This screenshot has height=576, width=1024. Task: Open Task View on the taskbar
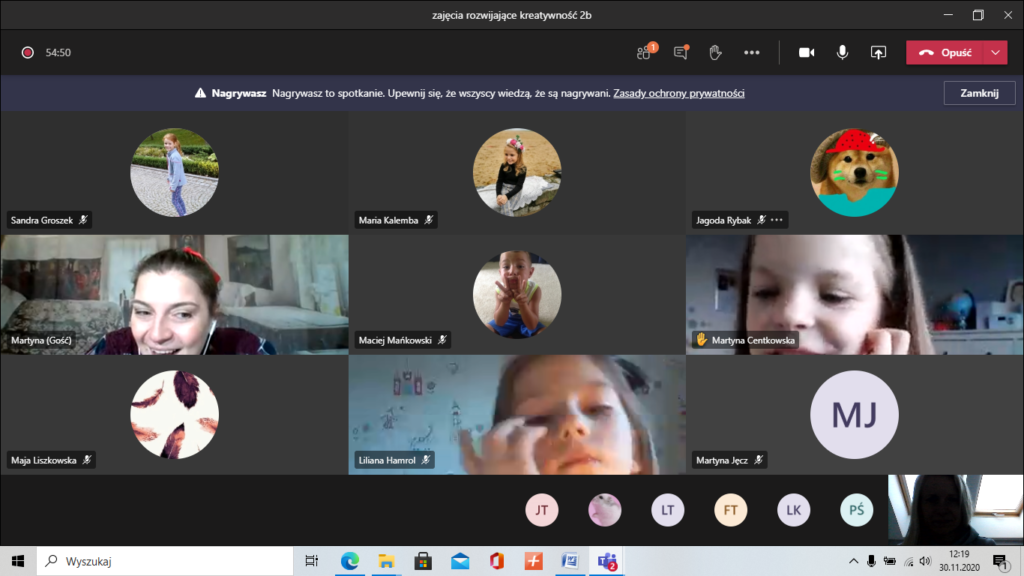tap(312, 561)
